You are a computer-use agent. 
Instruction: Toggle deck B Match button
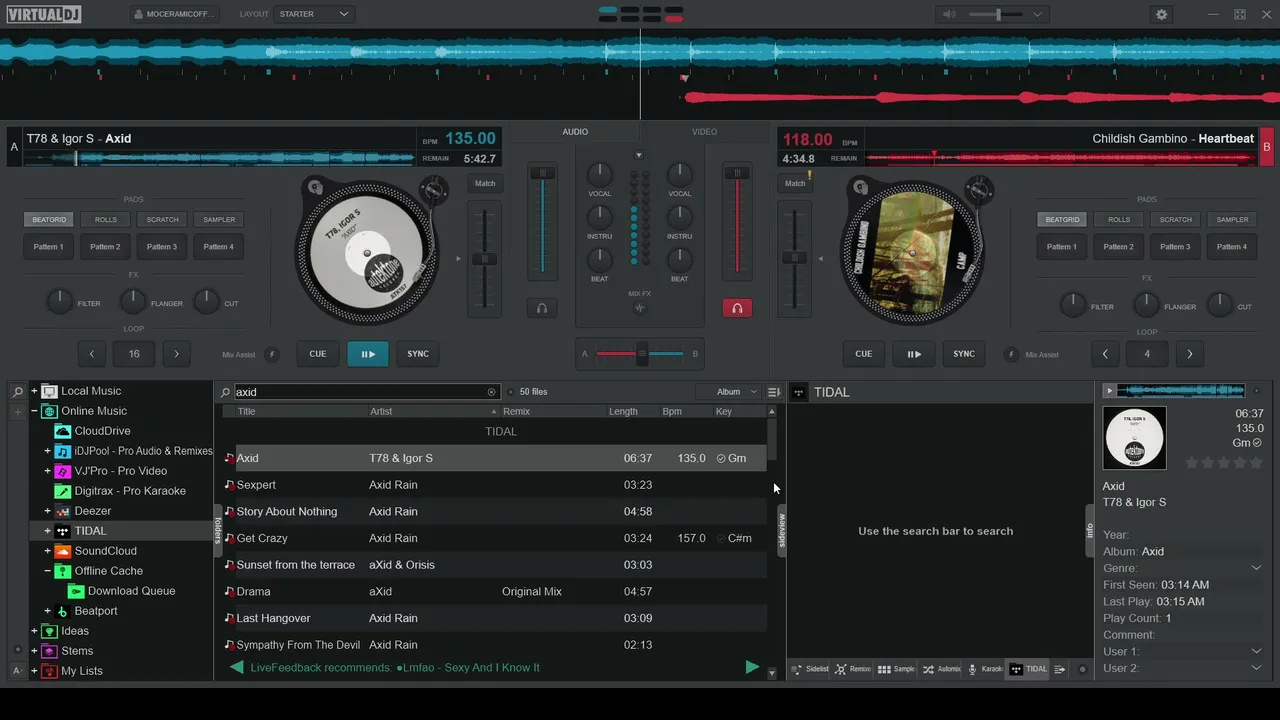pyautogui.click(x=795, y=184)
